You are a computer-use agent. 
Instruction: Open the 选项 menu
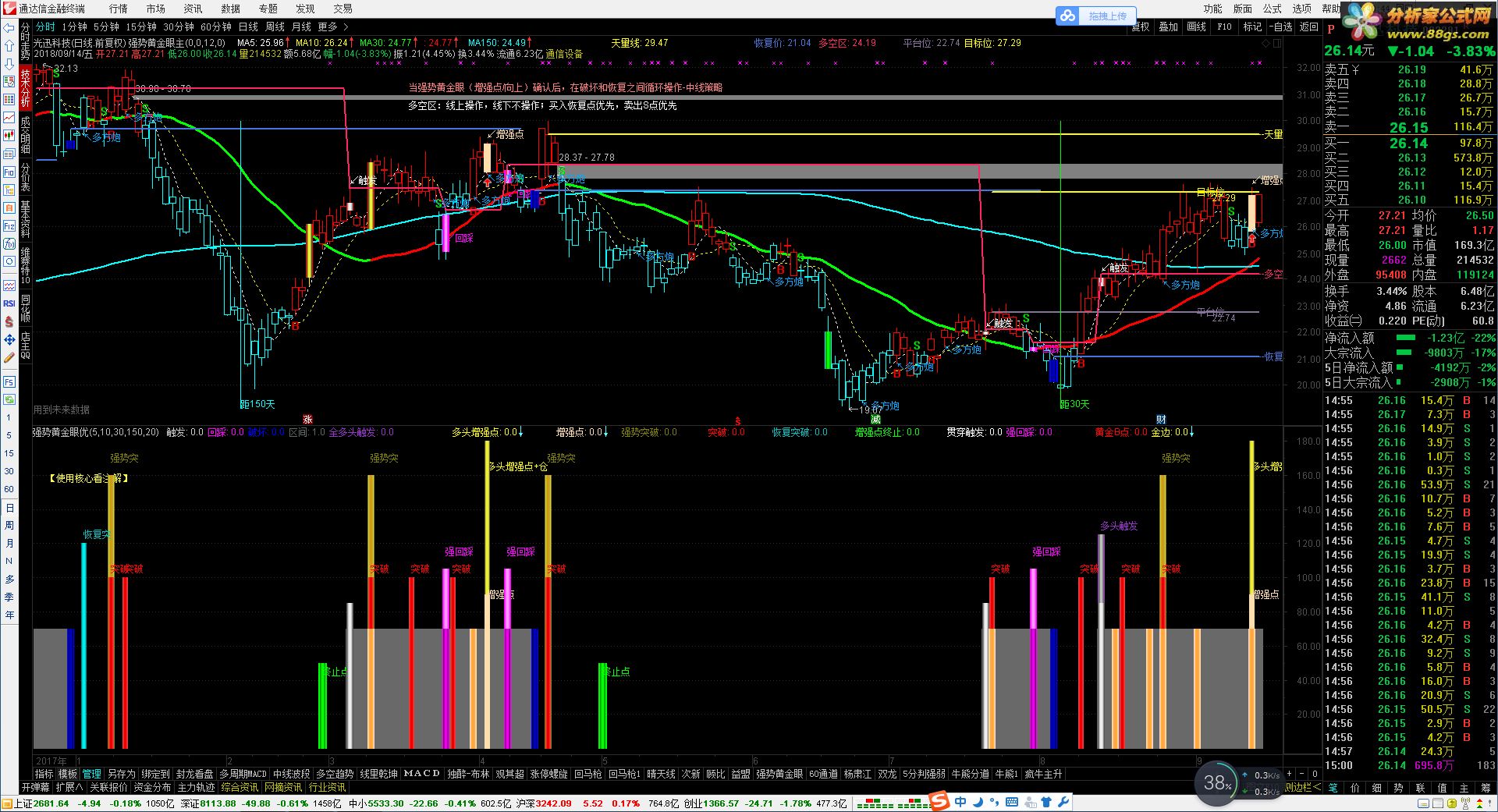tap(1302, 9)
